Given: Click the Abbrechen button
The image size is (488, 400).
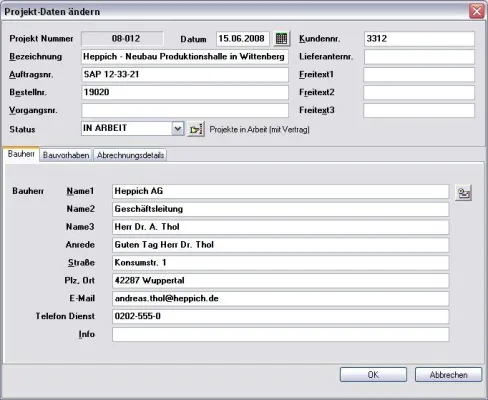Looking at the screenshot, I should pos(448,375).
